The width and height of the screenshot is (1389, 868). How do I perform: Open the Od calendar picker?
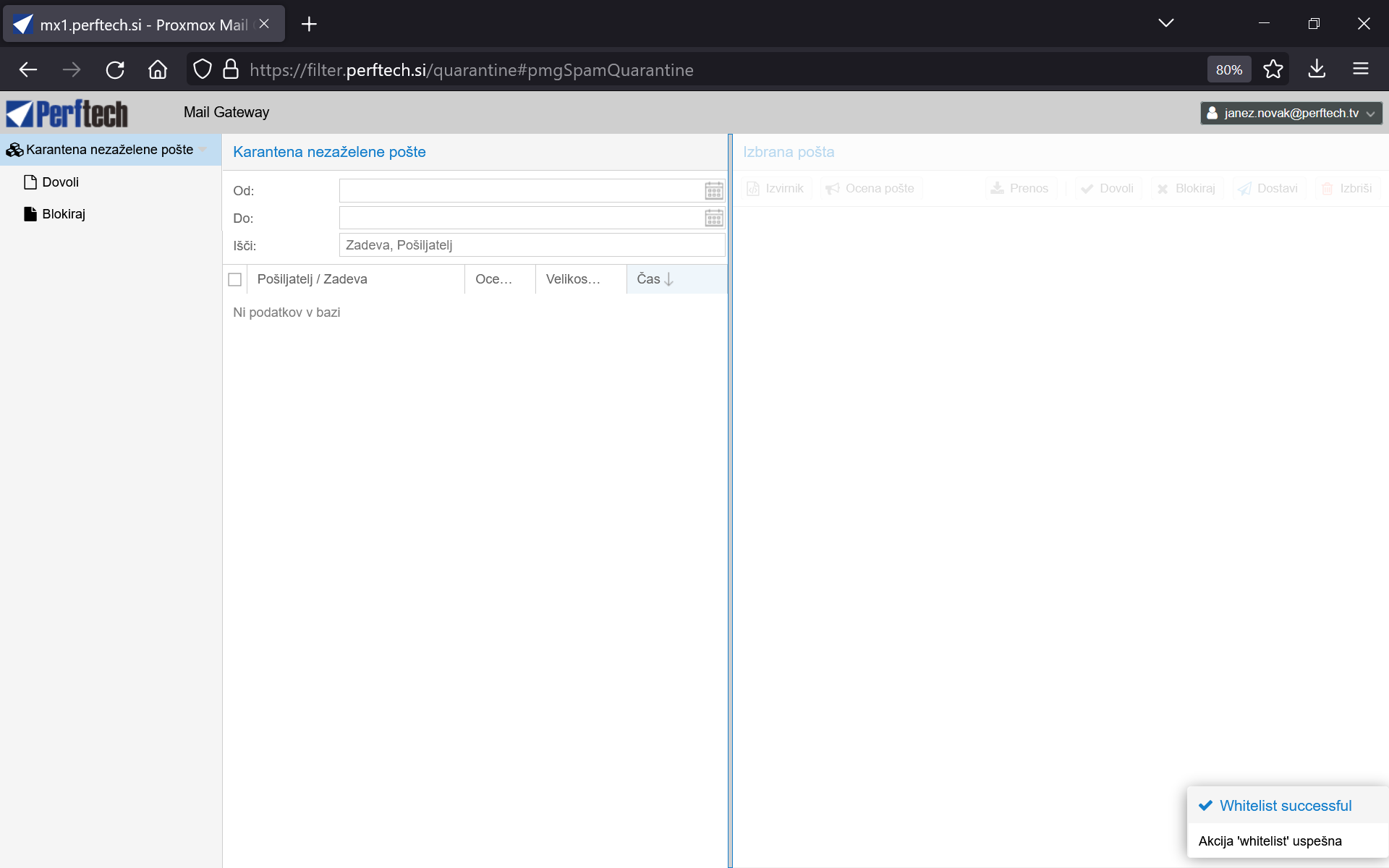tap(714, 191)
